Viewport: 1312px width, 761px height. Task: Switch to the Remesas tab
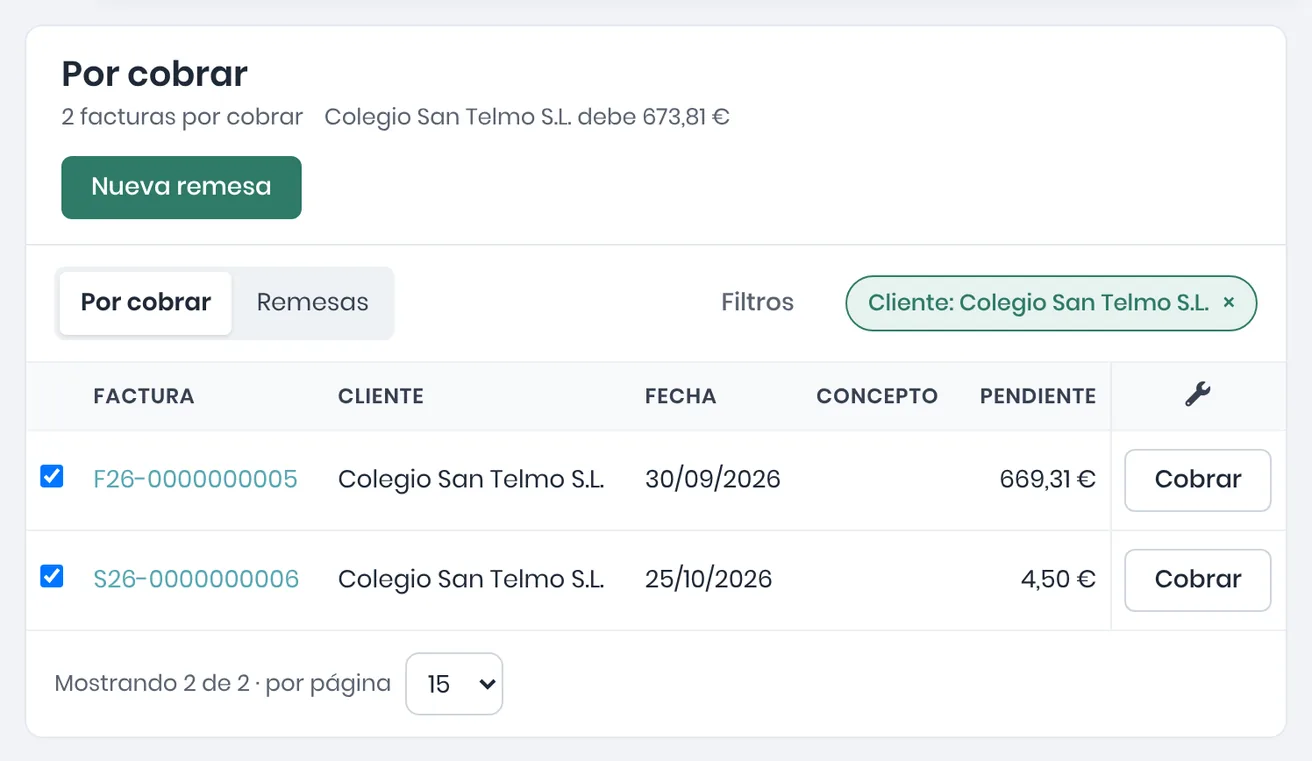[x=312, y=302]
